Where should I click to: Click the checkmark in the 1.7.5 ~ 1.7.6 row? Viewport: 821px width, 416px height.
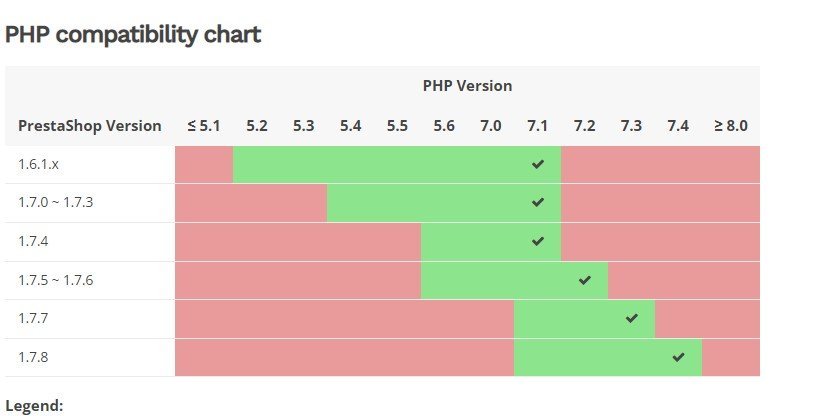coord(585,280)
